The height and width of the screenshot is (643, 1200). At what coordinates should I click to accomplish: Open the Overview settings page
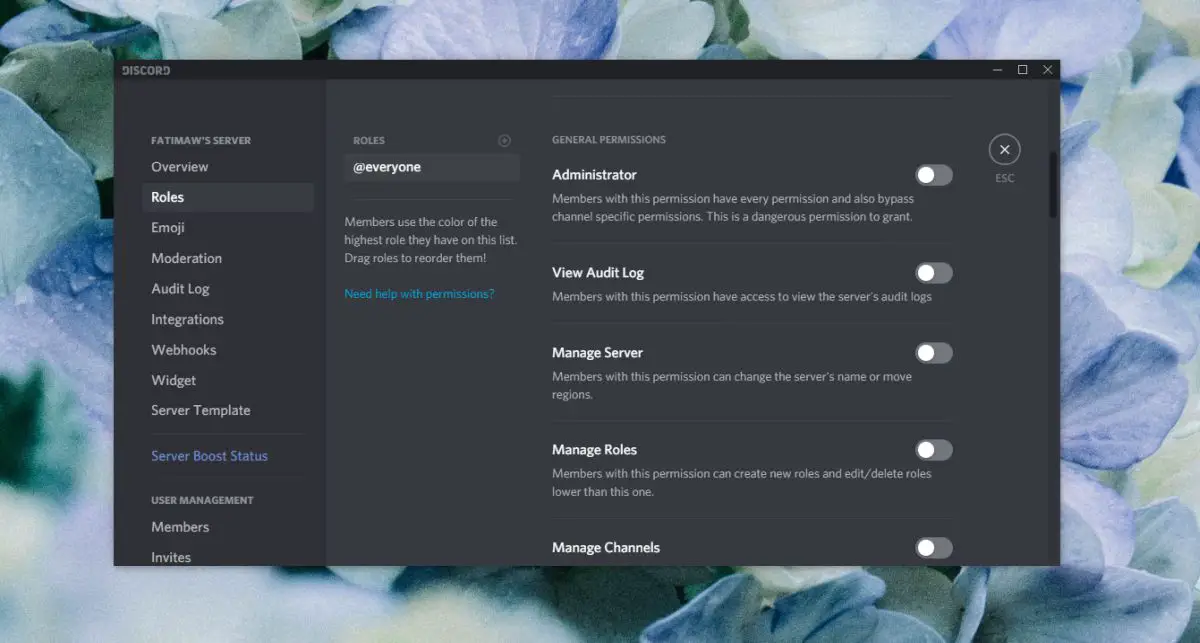228,167
